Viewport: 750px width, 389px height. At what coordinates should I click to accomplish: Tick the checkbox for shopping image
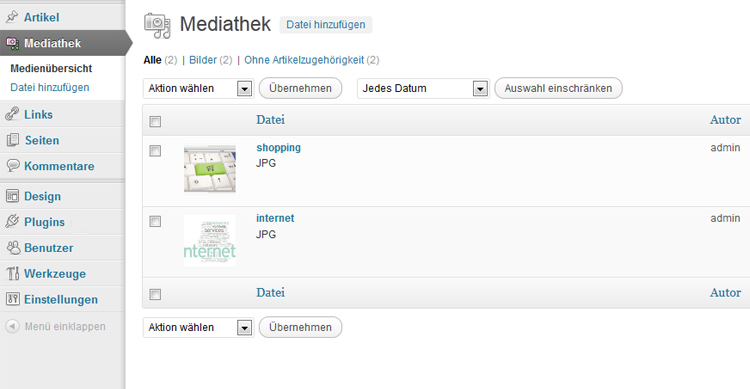click(155, 151)
